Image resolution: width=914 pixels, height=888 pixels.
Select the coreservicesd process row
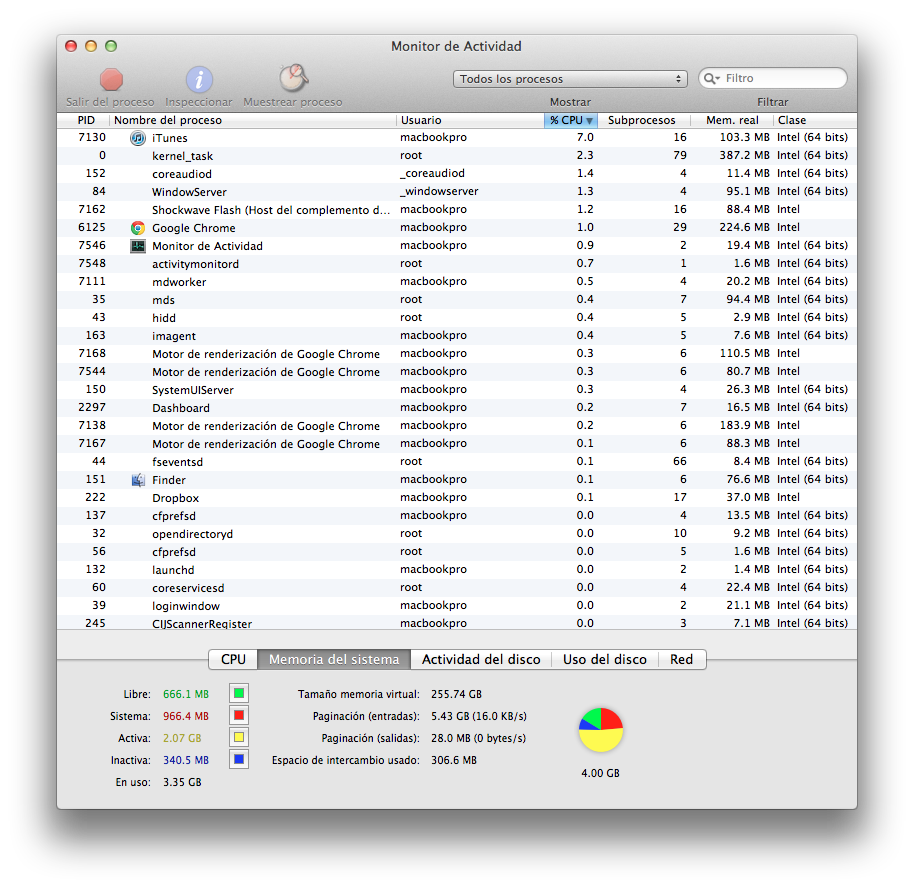tap(457, 588)
